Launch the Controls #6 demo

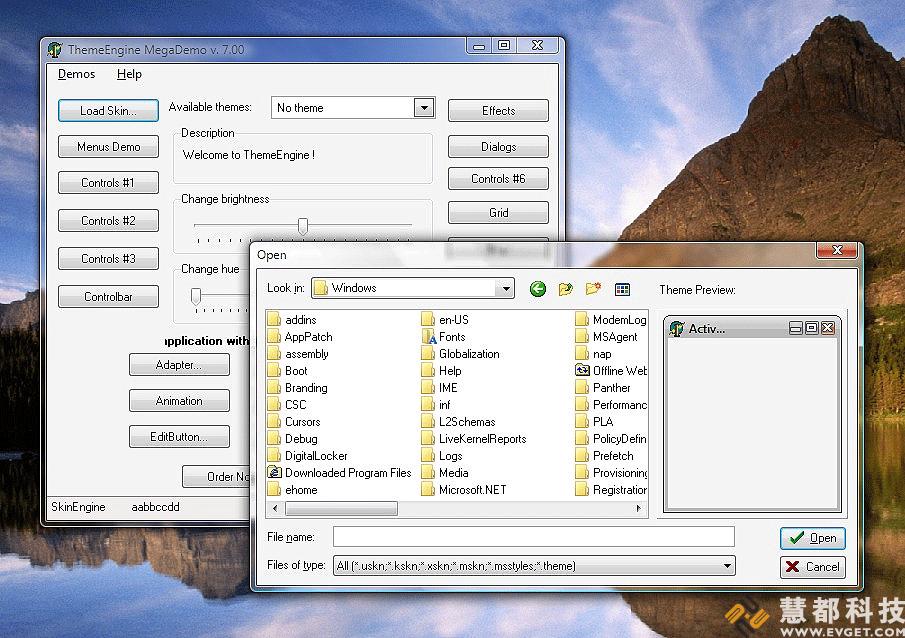499,179
